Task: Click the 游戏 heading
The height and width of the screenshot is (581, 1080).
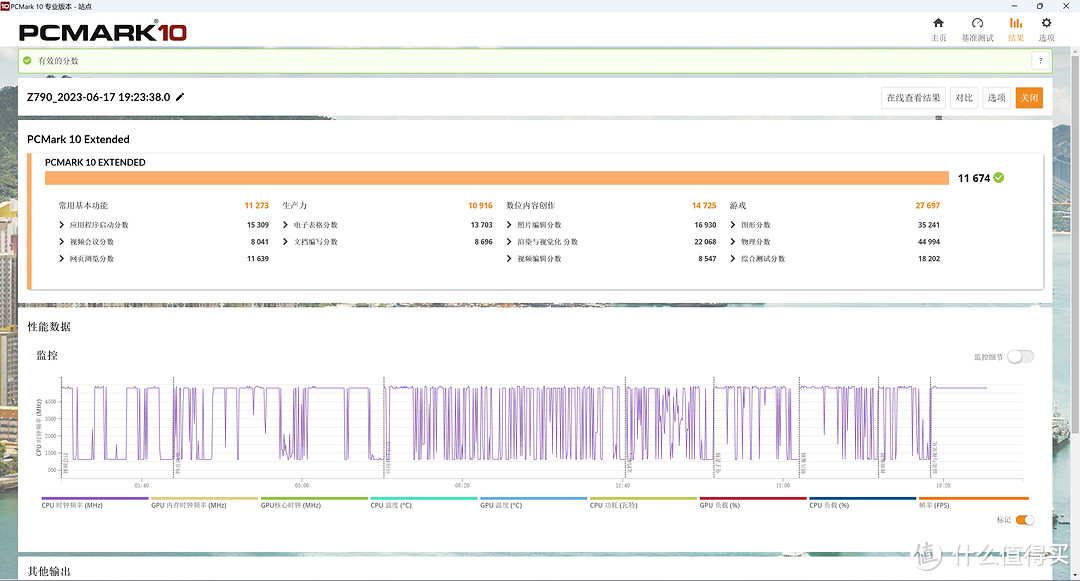Action: click(738, 206)
